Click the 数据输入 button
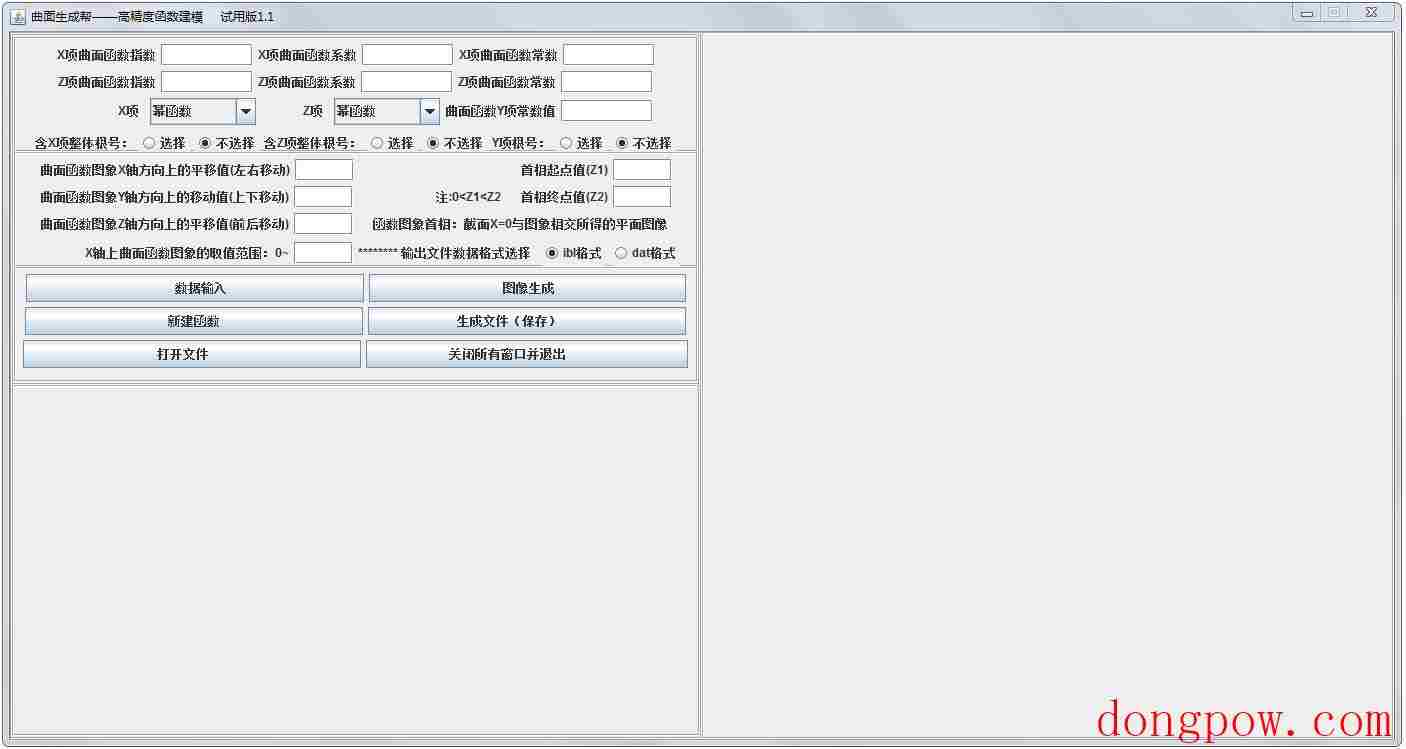This screenshot has height=749, width=1406. click(195, 288)
